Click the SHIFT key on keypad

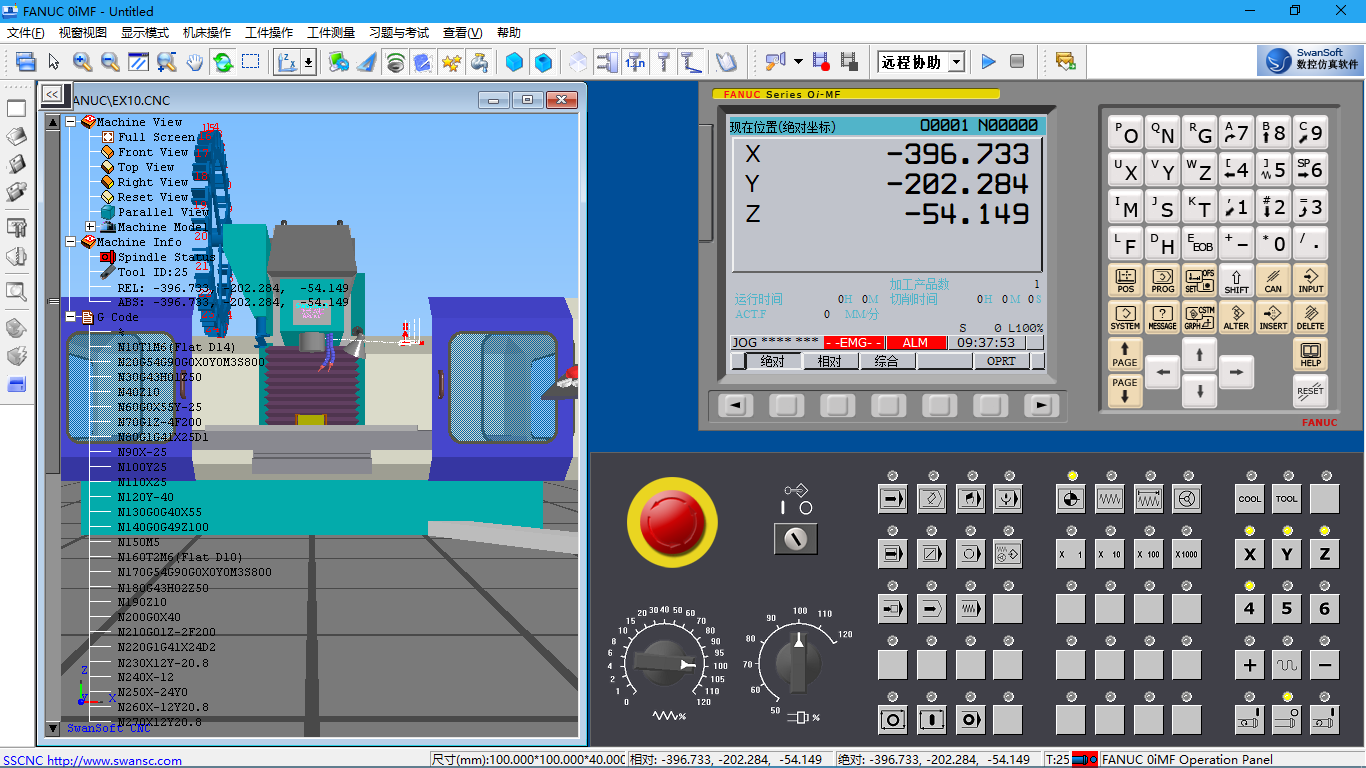point(1237,280)
